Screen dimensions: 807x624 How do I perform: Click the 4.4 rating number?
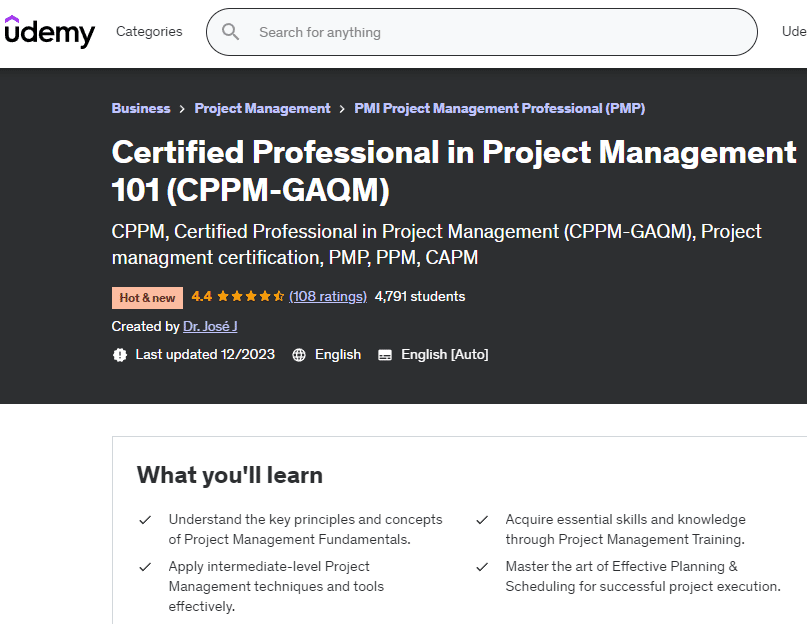201,296
